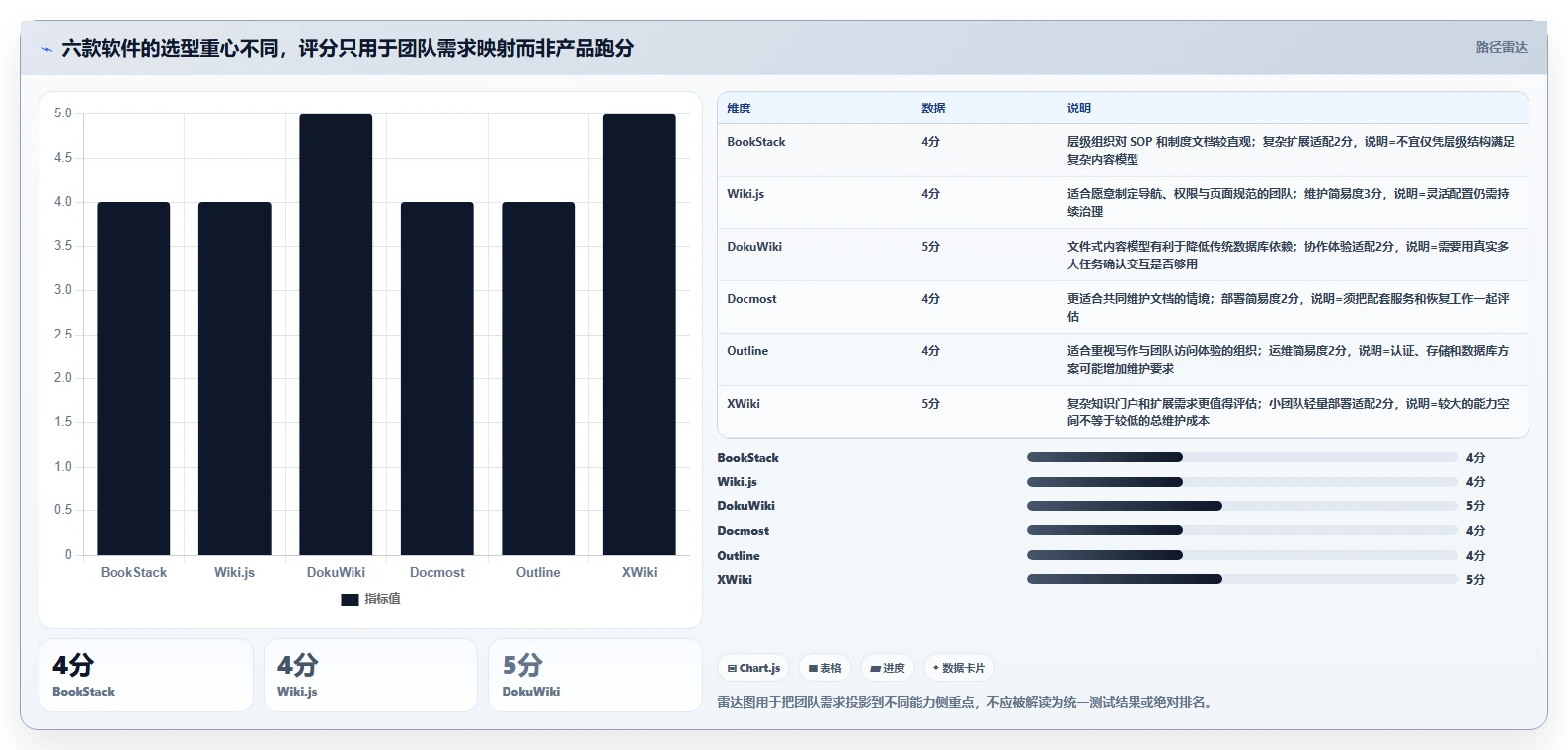
Task: Click the 4分 score in the Docmost table row
Action: 930,299
